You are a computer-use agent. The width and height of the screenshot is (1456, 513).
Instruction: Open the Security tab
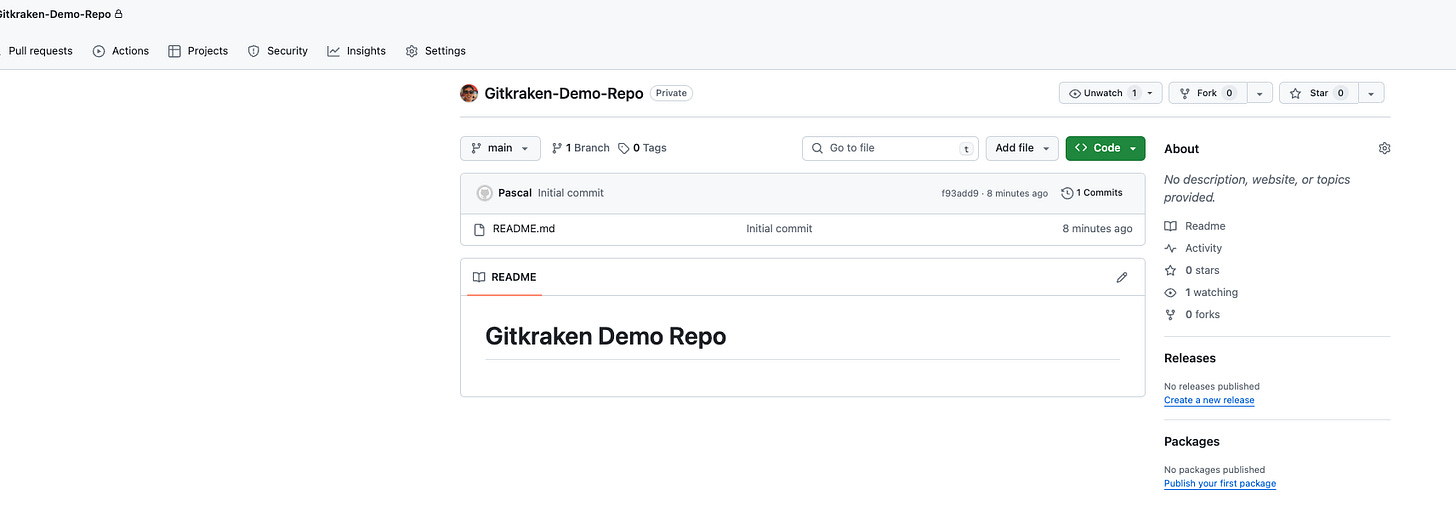click(x=278, y=51)
